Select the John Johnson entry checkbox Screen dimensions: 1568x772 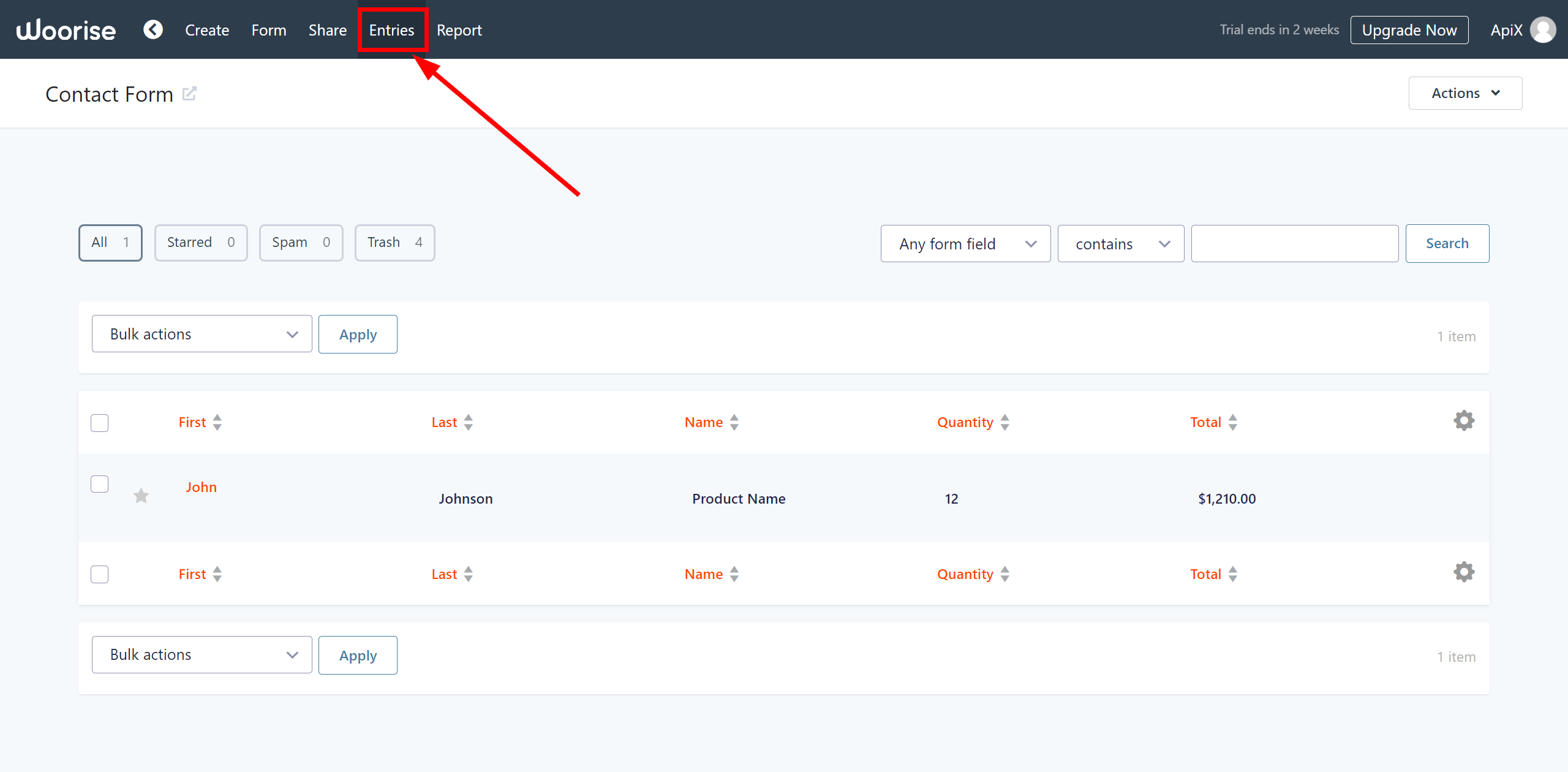[x=99, y=484]
